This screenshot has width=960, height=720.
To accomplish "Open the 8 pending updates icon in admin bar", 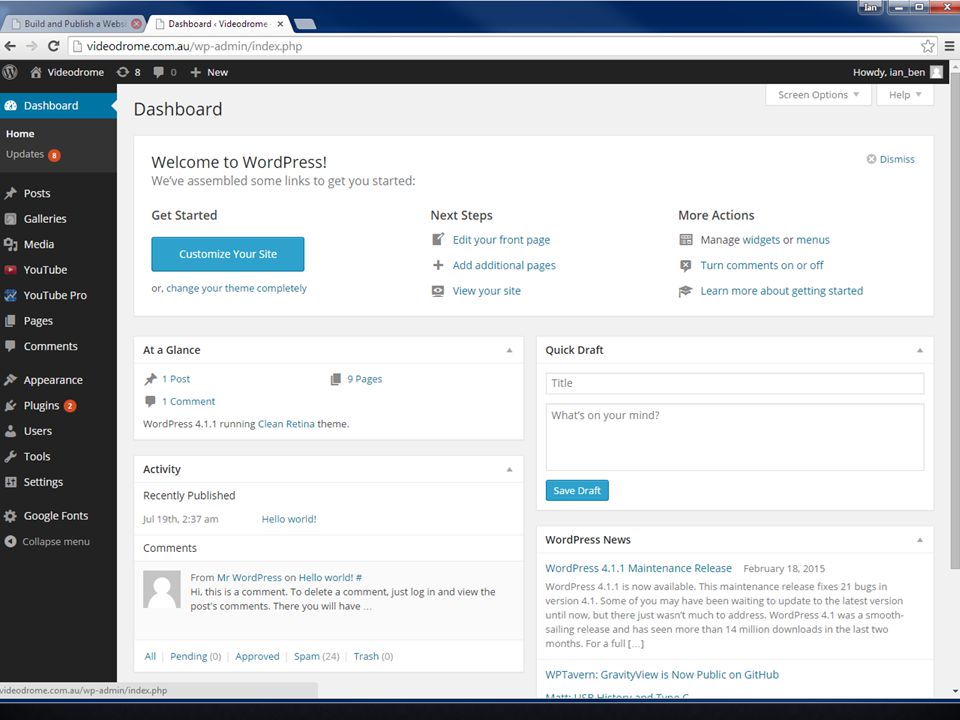I will tap(123, 72).
